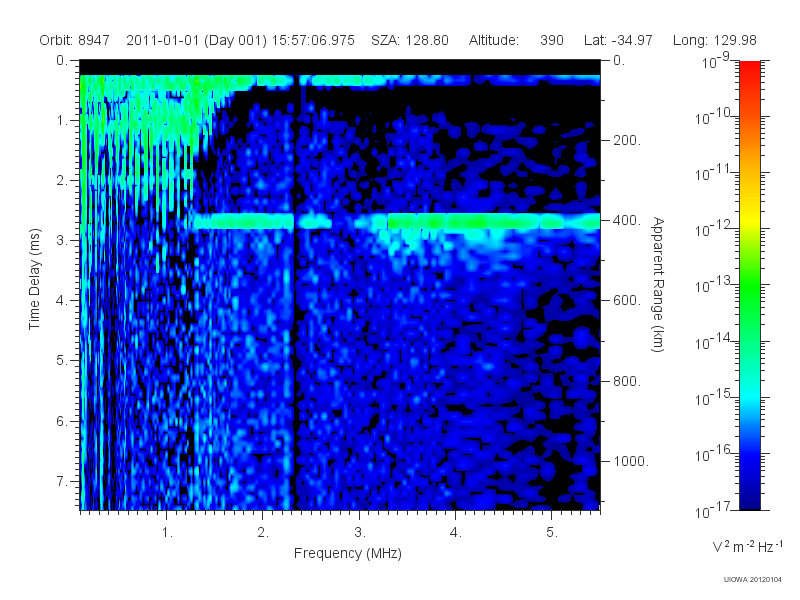The width and height of the screenshot is (800, 600).
Task: Click the apparent range tick label '0.'
Action: pos(619,60)
